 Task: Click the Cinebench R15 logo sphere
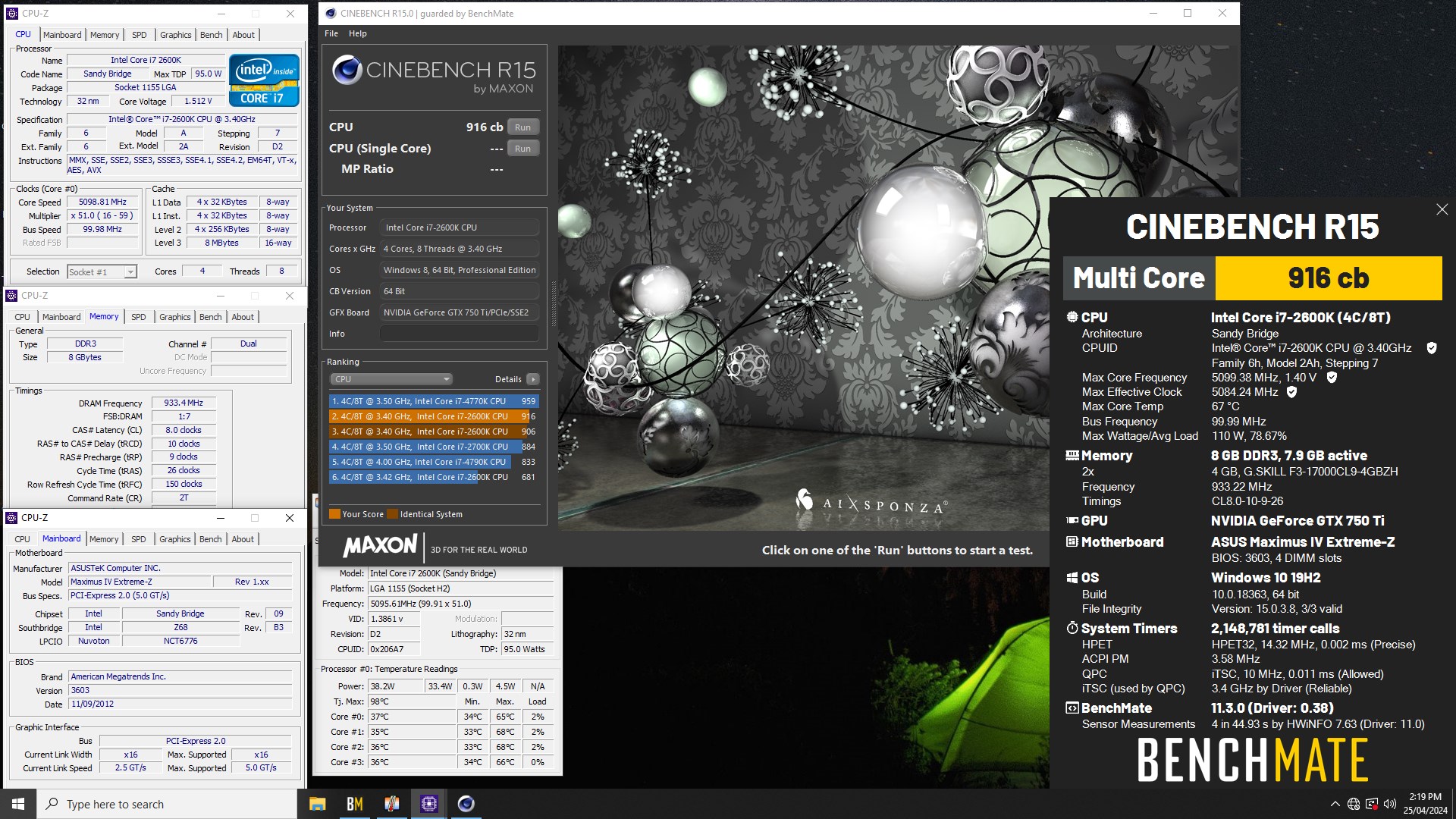coord(347,71)
